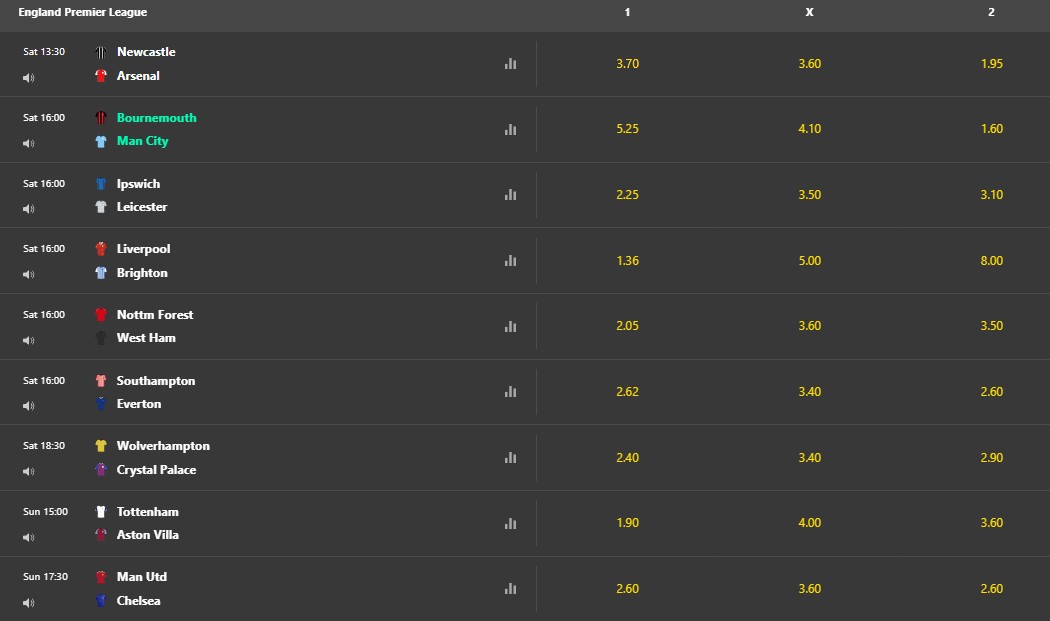Open stats icon for Nottm Forest vs West Ham

point(510,326)
